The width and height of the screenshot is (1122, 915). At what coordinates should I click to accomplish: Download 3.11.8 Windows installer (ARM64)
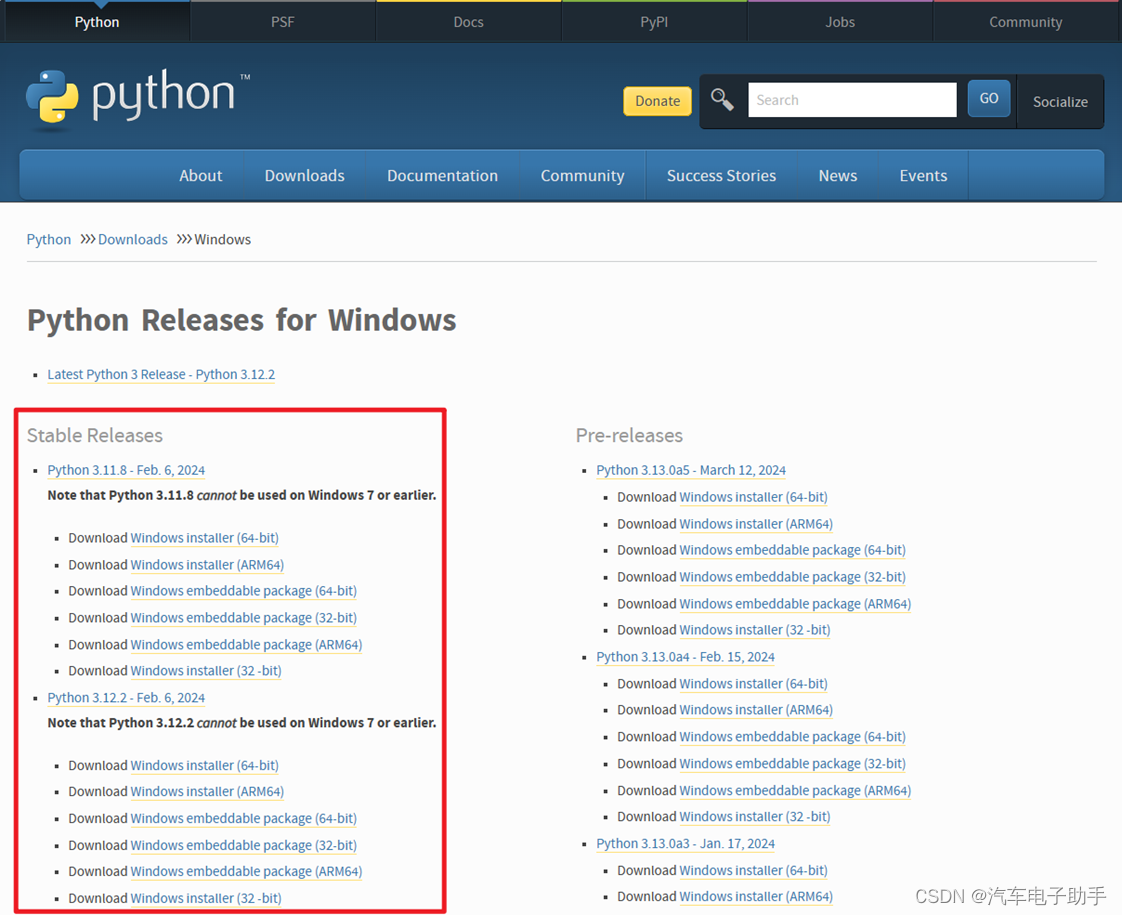[207, 564]
